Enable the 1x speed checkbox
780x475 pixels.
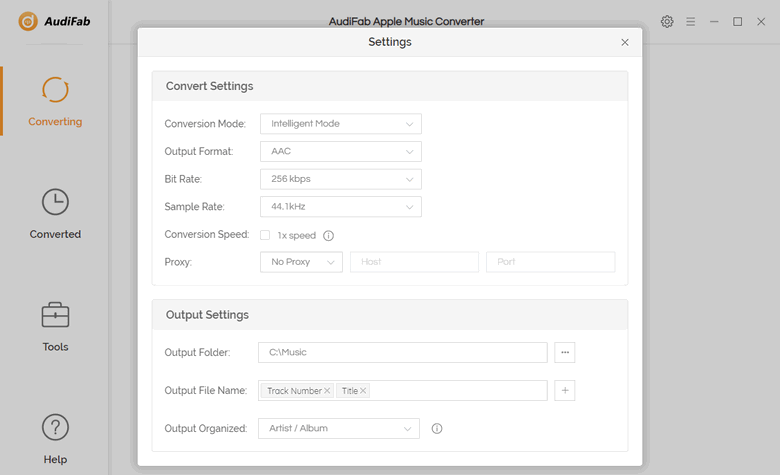click(x=265, y=235)
